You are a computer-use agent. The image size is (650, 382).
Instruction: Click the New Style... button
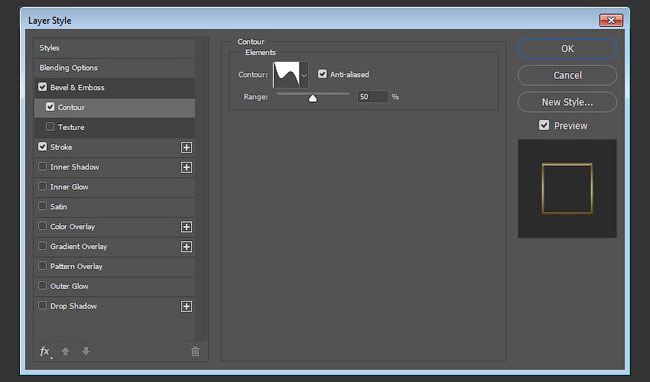click(567, 102)
